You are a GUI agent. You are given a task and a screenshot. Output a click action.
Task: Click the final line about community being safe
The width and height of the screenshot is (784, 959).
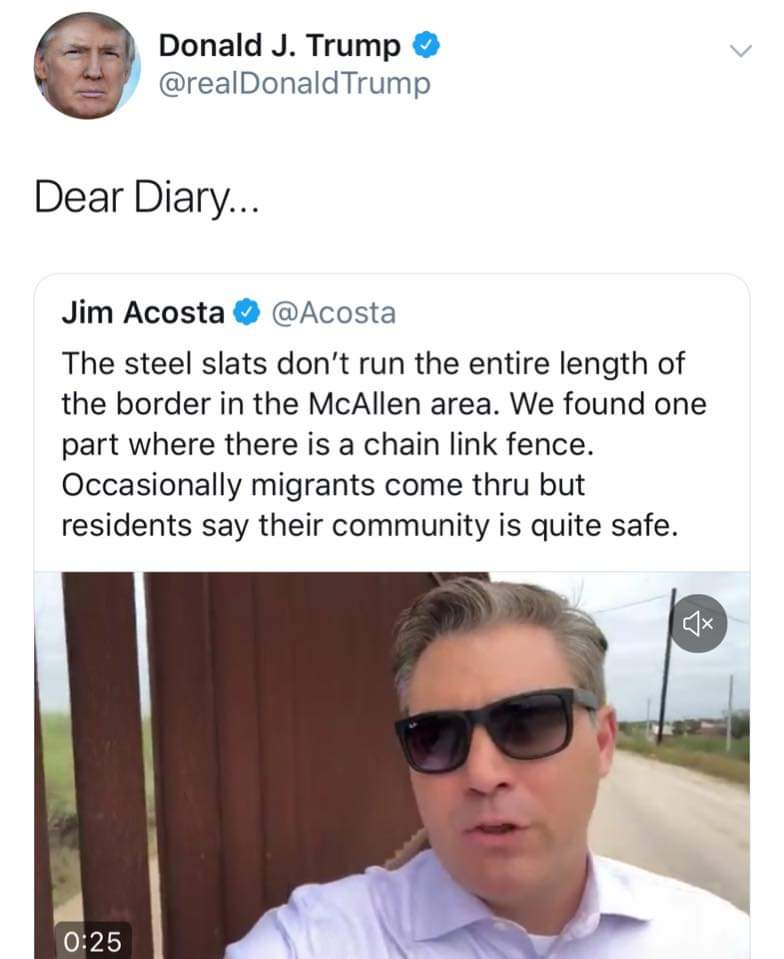pyautogui.click(x=369, y=525)
